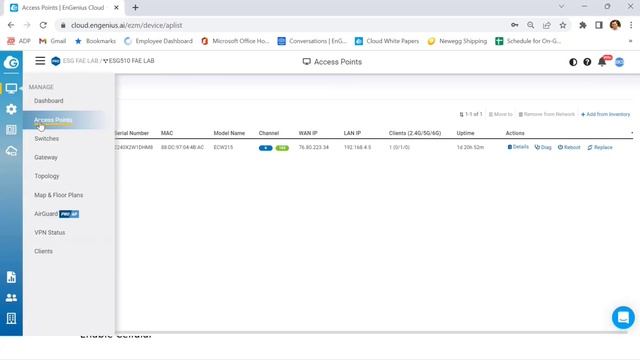Go back in browser history
This screenshot has width=640, height=360.
[11, 25]
